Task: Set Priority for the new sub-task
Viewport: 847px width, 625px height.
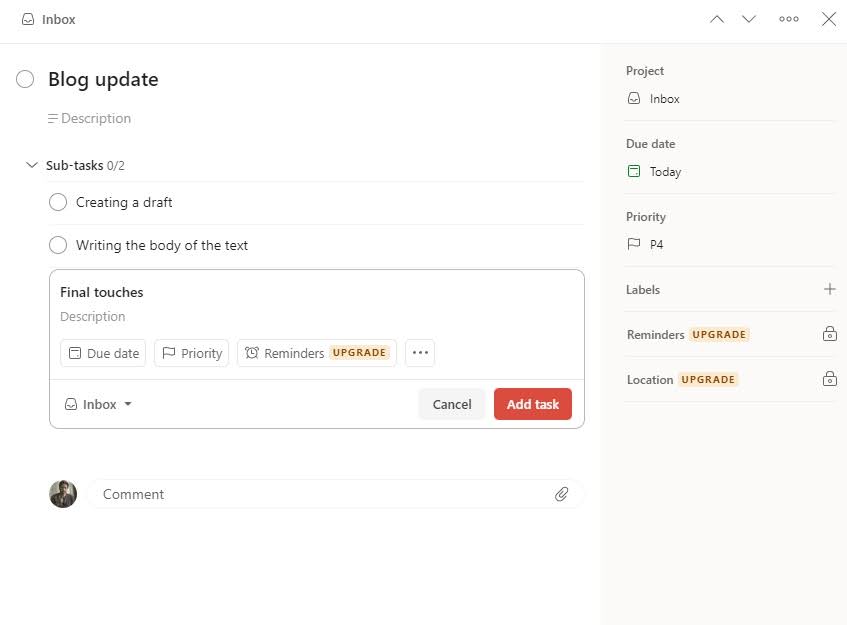Action: 192,353
